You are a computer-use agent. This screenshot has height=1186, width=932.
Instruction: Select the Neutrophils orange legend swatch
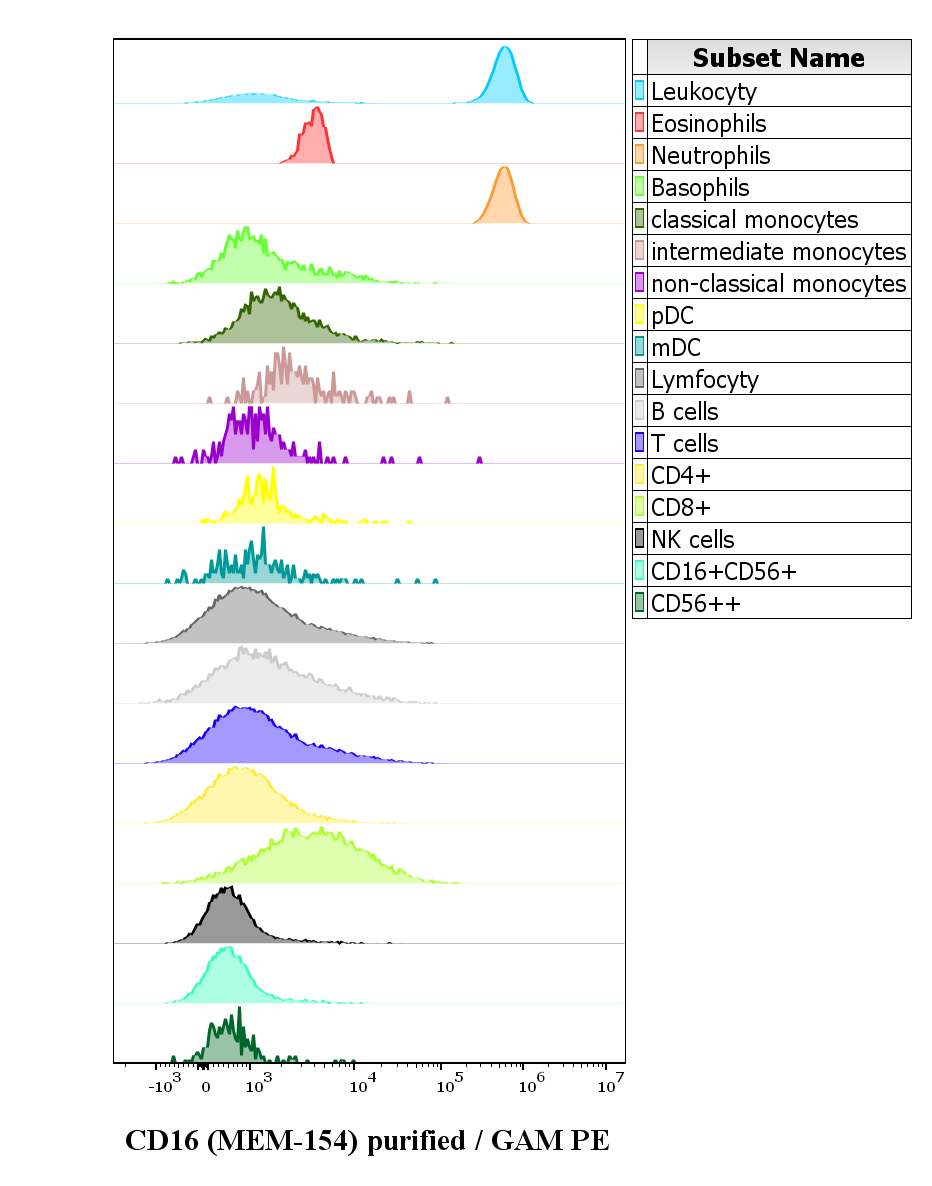[640, 155]
